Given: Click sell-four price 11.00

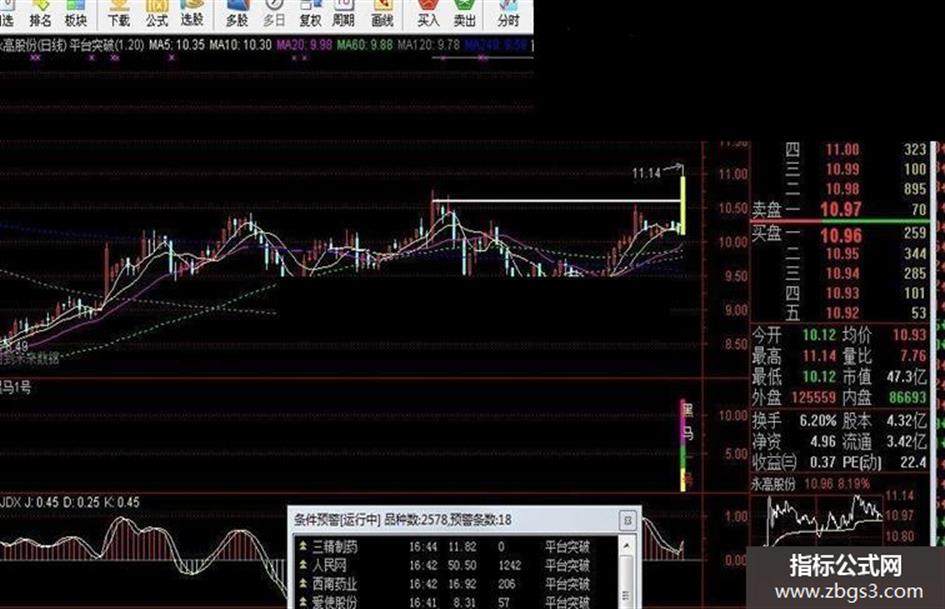Looking at the screenshot, I should pos(842,150).
